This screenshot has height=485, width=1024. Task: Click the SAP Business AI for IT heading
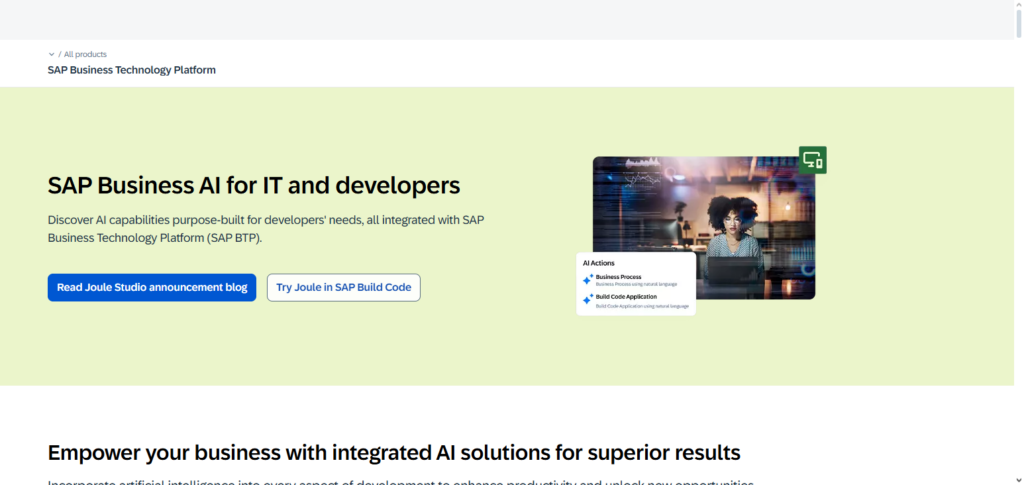254,185
